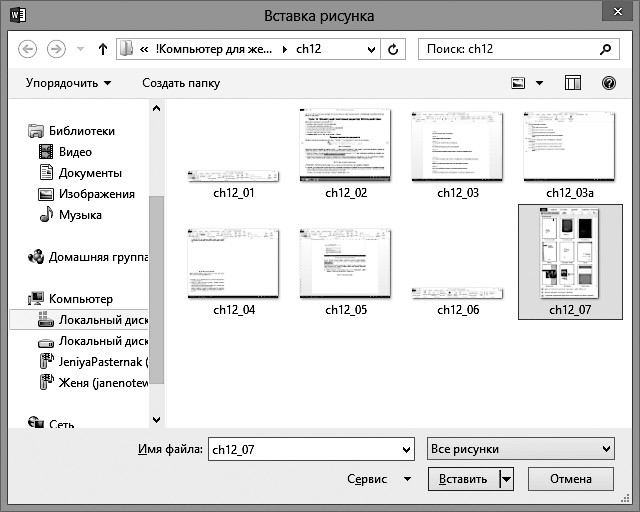Expand the address path dropdown
Viewport: 640px width, 512px height.
click(x=371, y=49)
